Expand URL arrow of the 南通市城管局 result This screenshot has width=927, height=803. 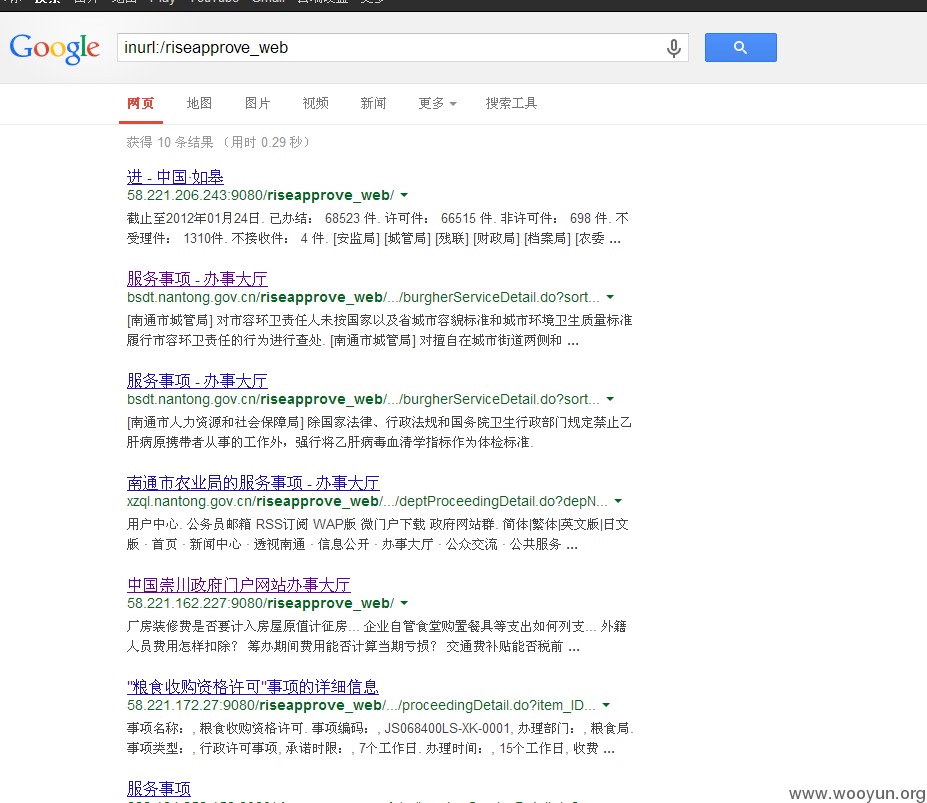610,297
